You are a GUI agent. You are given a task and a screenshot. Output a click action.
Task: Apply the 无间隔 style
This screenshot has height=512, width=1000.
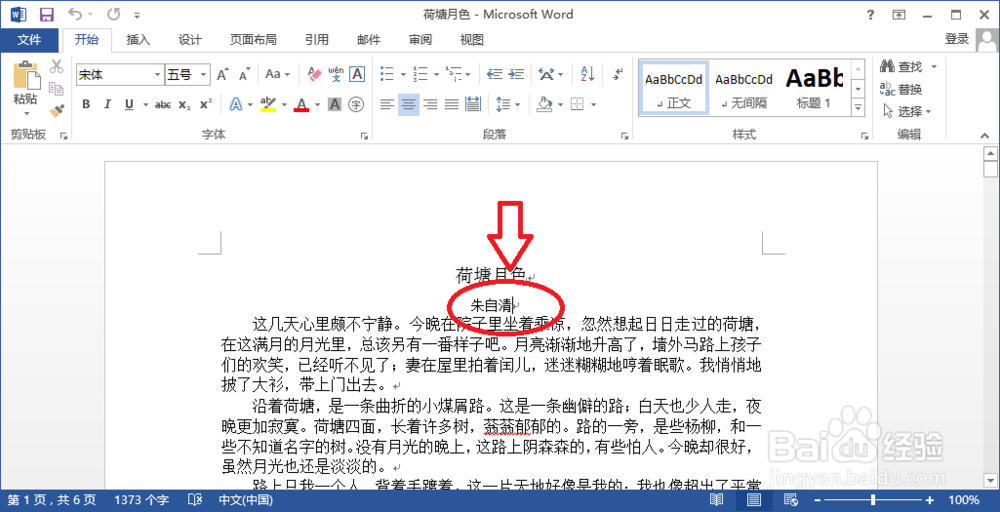[744, 89]
